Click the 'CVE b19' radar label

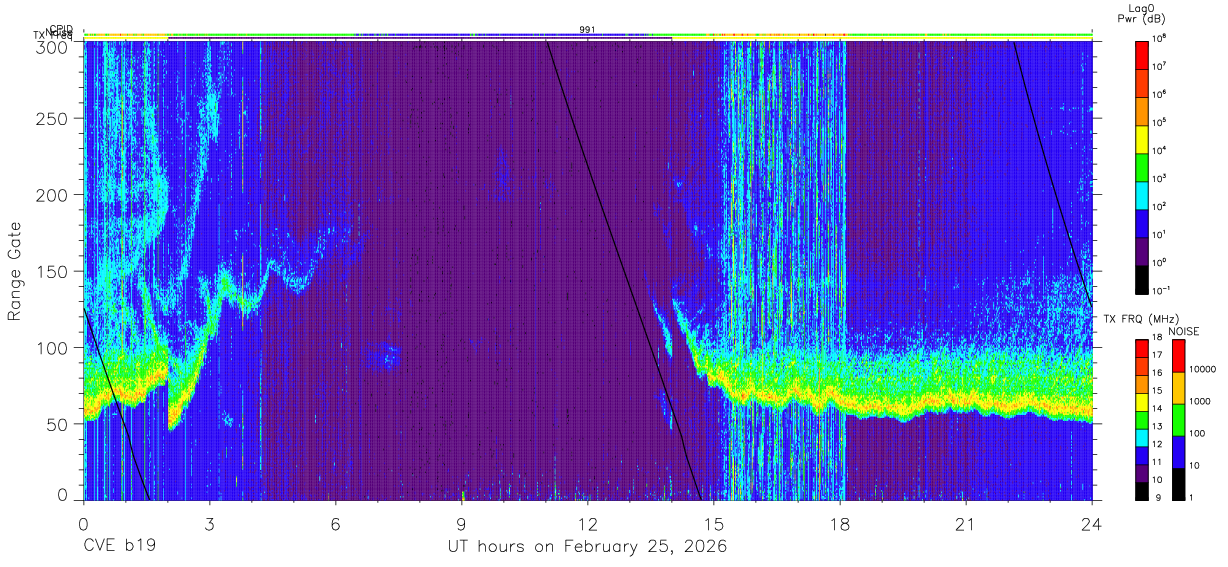pos(118,547)
